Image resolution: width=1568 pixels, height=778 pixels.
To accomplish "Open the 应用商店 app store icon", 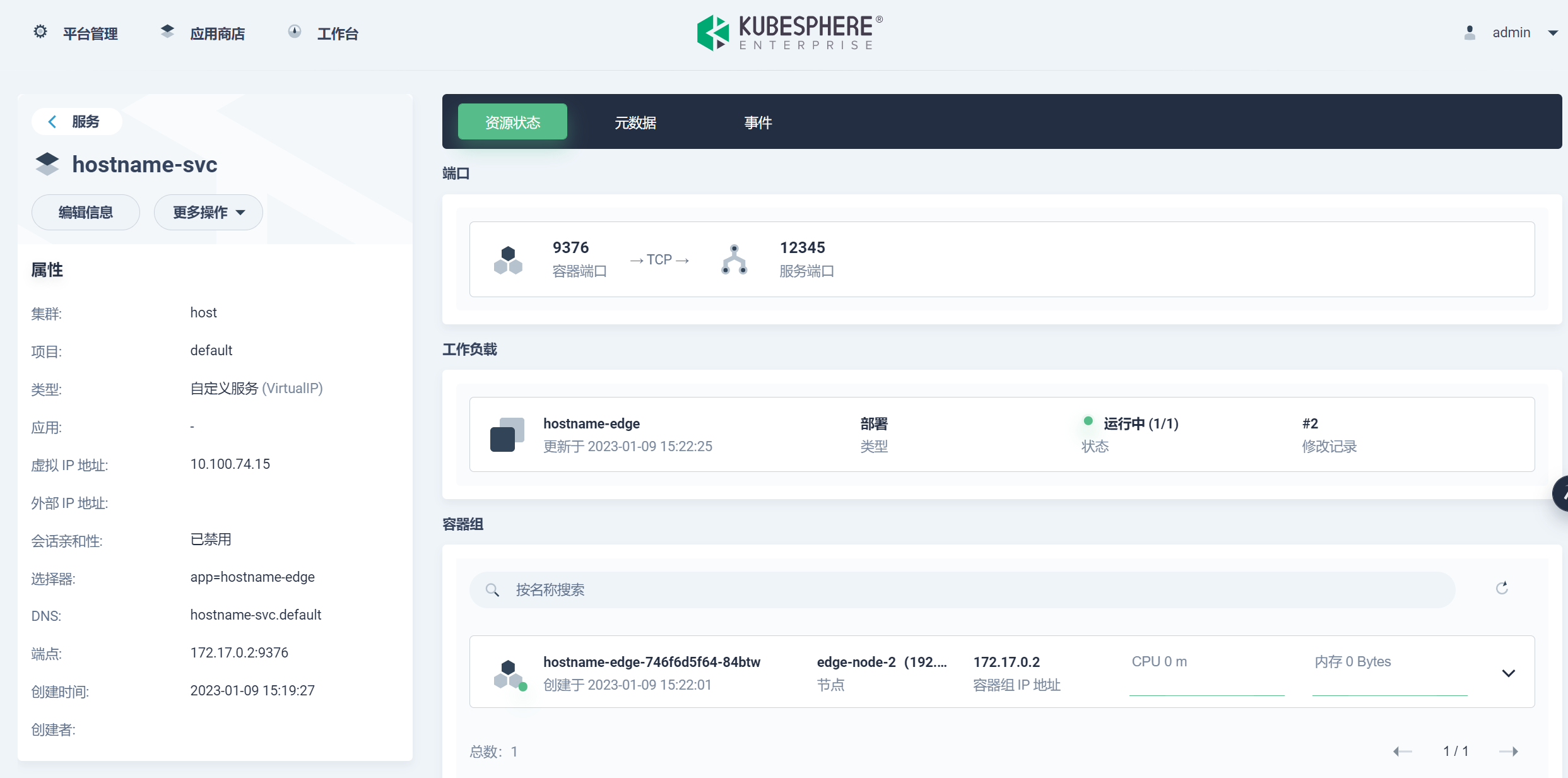I will 167,31.
